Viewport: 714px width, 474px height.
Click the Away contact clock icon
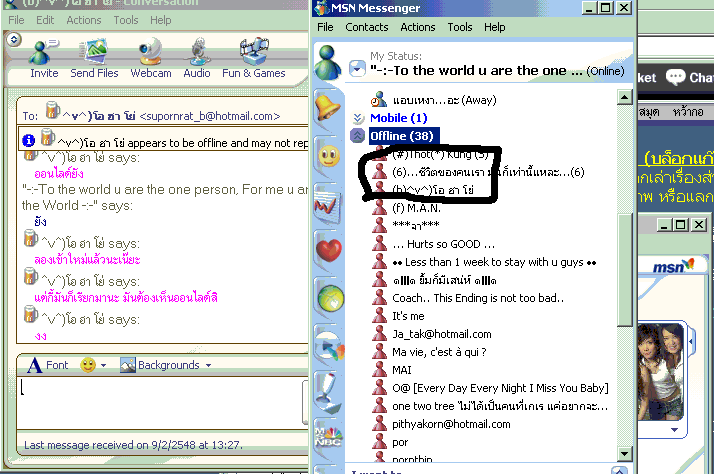[378, 99]
